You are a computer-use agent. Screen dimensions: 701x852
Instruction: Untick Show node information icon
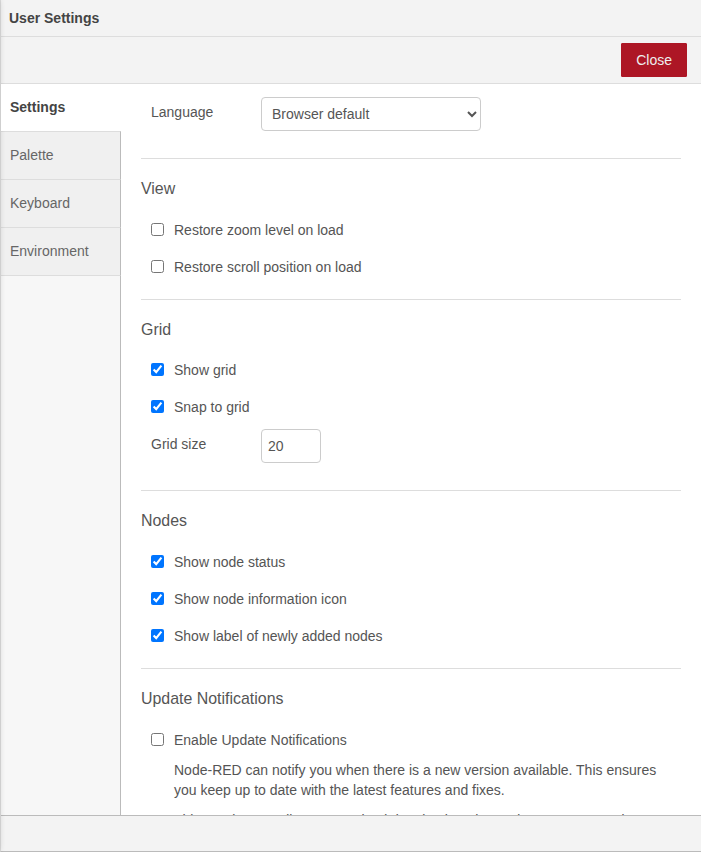(157, 599)
